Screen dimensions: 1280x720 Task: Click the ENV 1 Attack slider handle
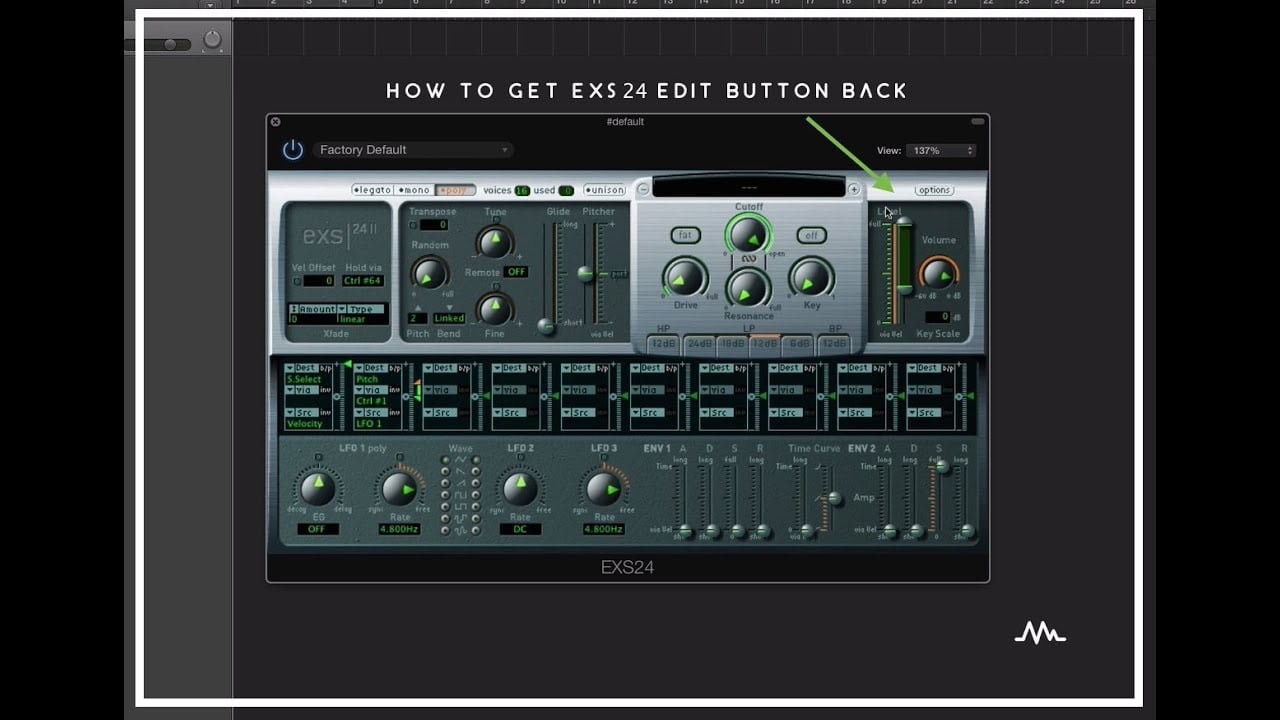685,531
